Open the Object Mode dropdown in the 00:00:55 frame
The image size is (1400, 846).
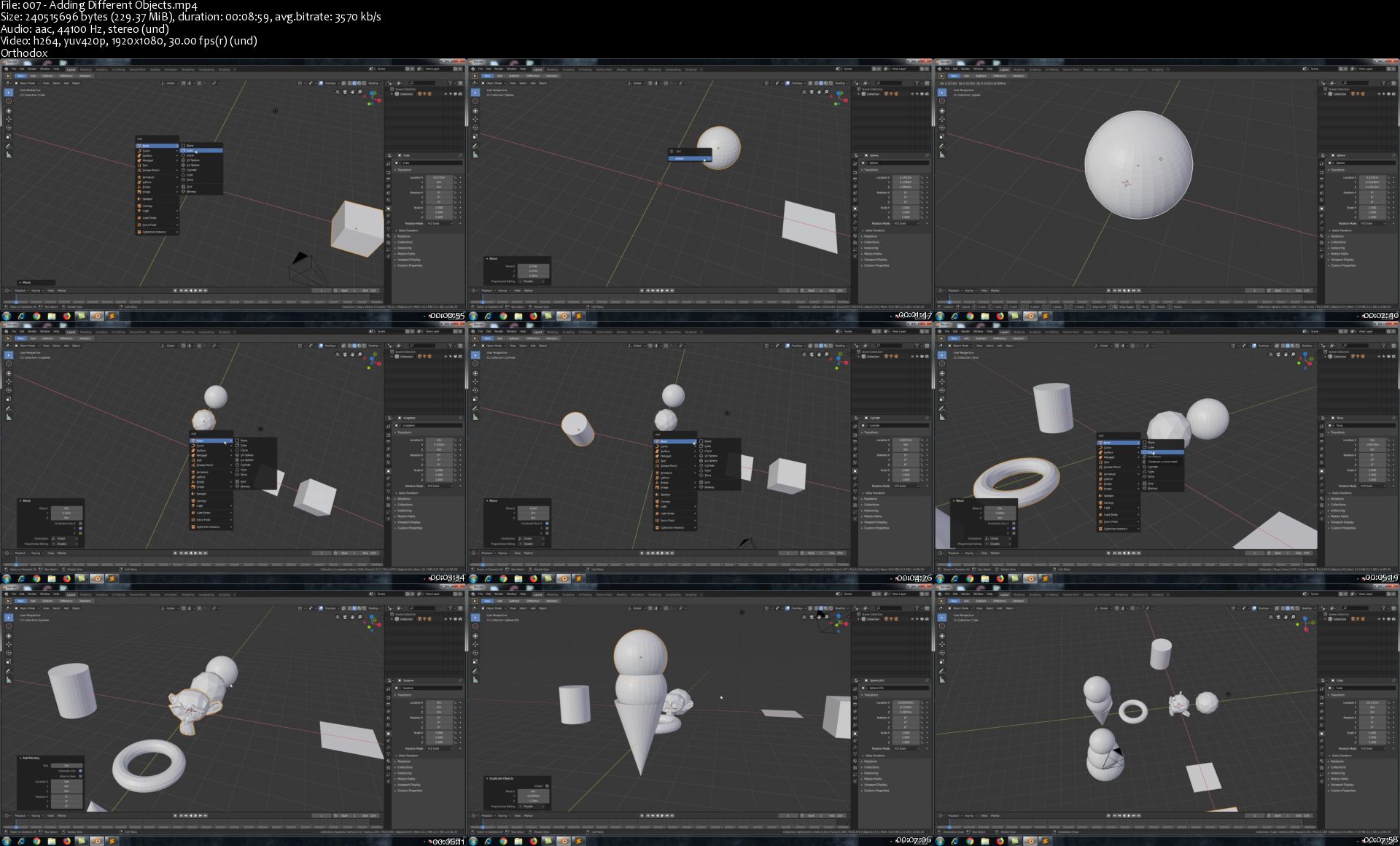tap(27, 83)
